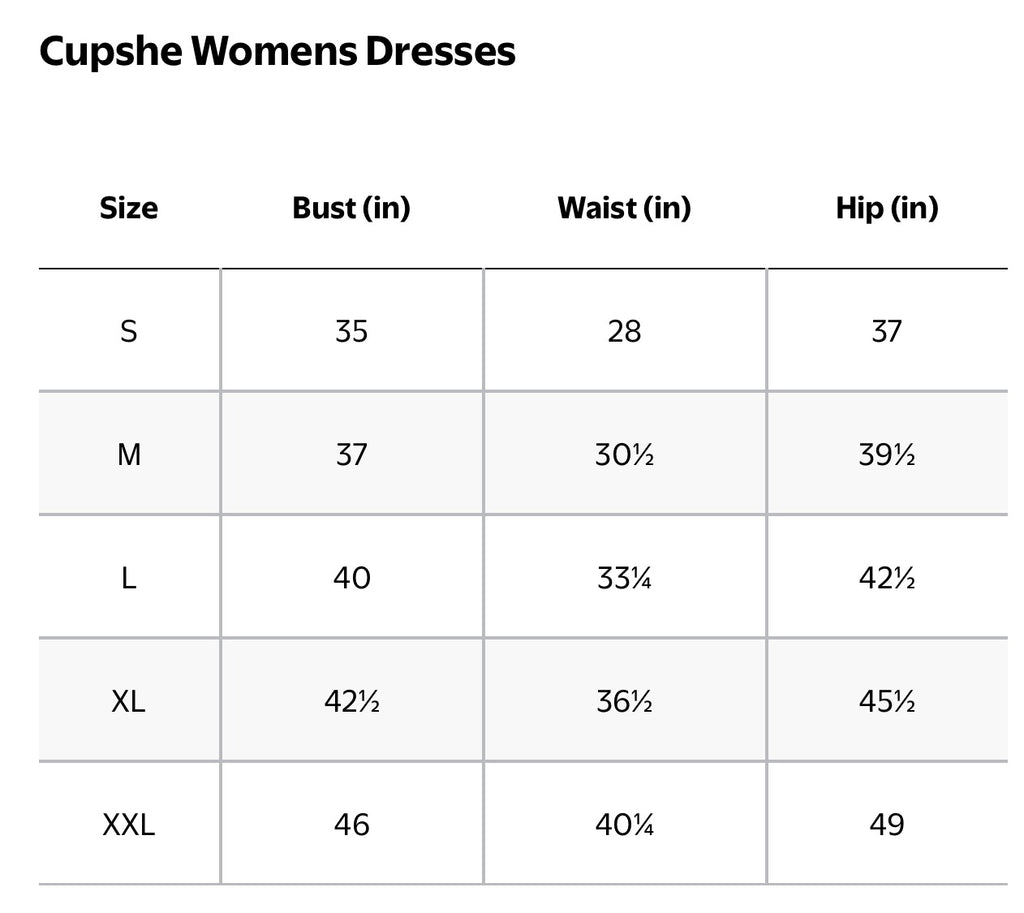Click hip value 49 for size XXL
Image resolution: width=1024 pixels, height=913 pixels.
click(887, 825)
